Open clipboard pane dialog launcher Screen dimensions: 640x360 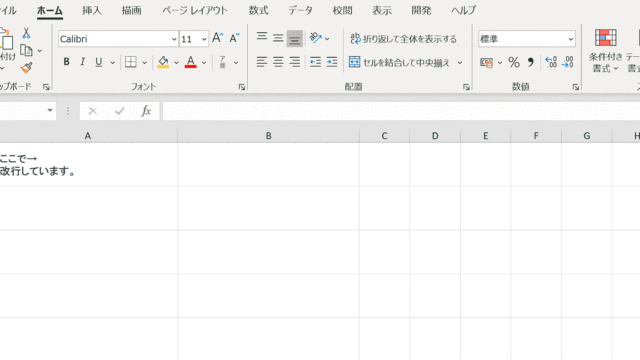pos(46,87)
